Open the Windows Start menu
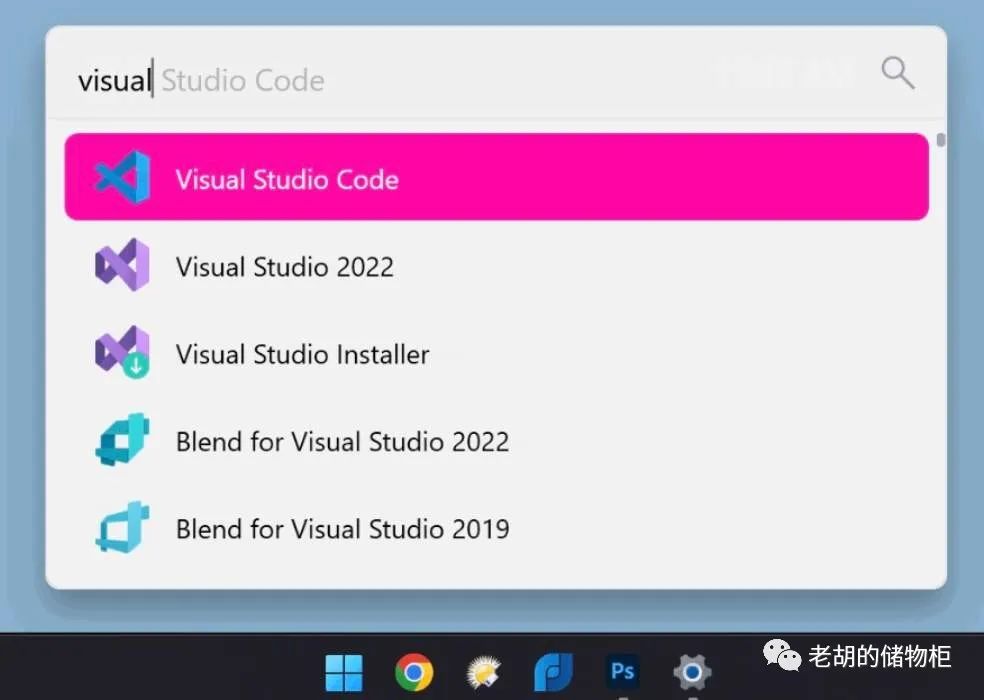 [344, 672]
